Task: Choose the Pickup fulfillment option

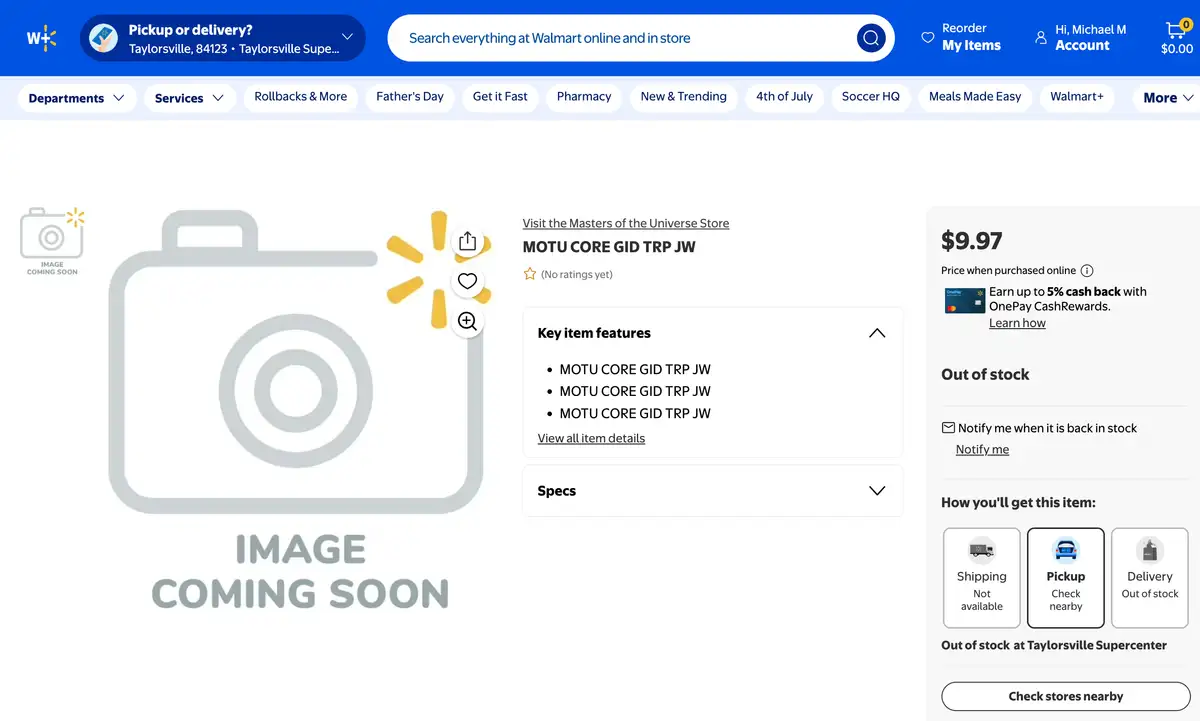Action: (x=1066, y=578)
